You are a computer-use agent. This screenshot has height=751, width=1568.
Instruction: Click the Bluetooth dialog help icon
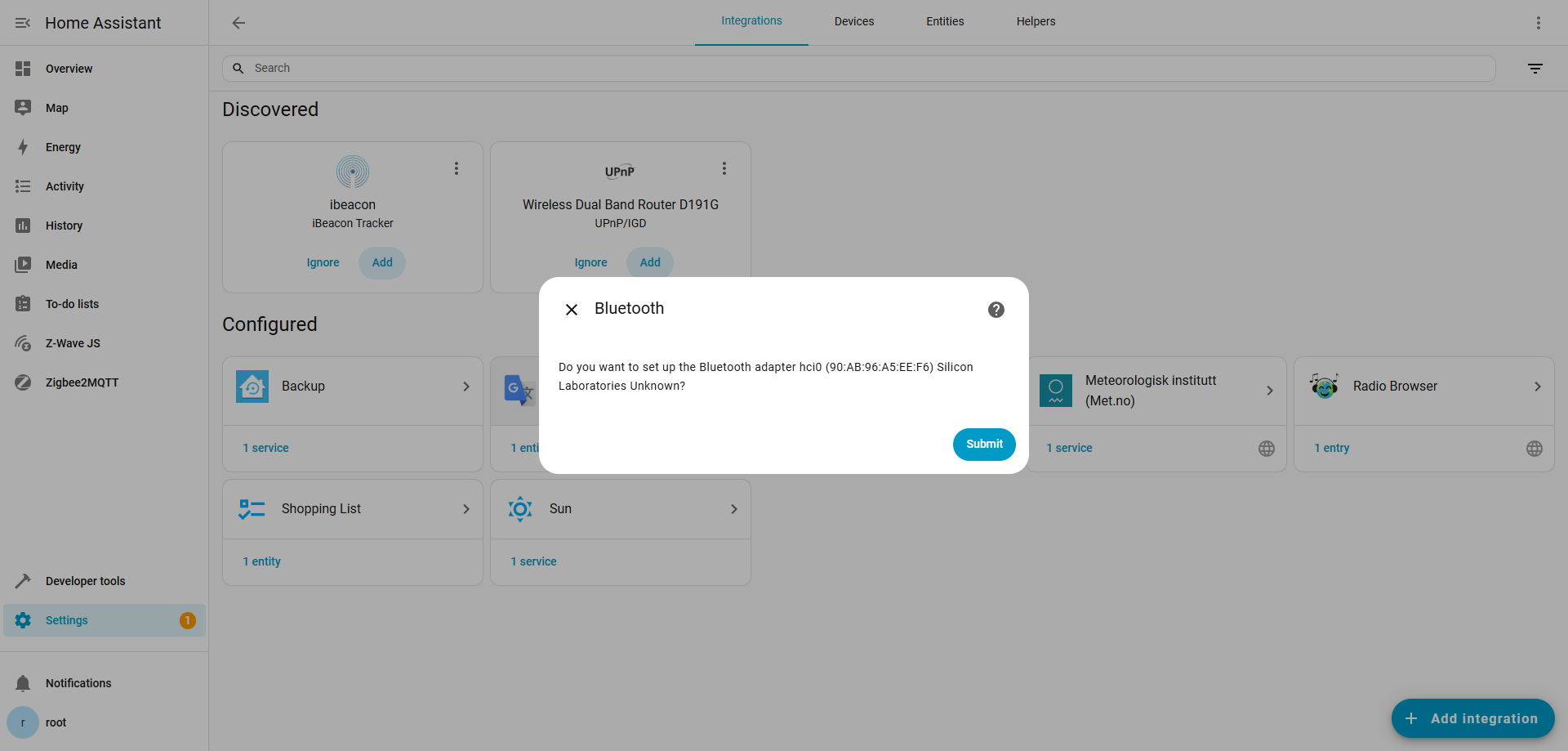point(996,310)
